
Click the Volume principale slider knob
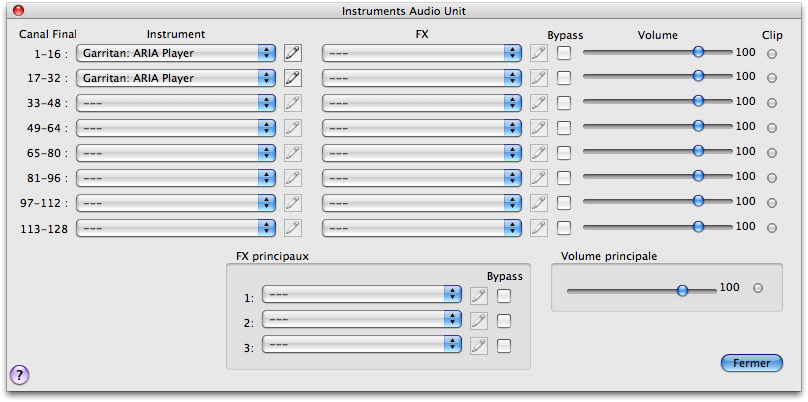[682, 289]
